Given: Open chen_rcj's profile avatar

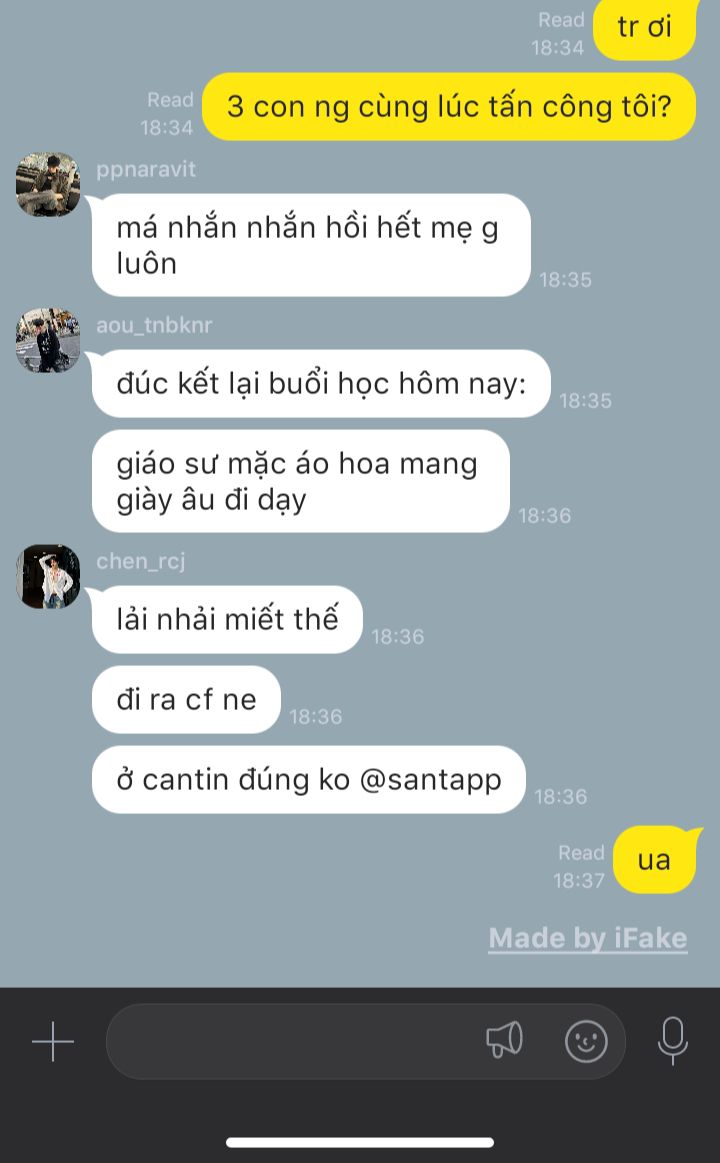Looking at the screenshot, I should coord(48,576).
